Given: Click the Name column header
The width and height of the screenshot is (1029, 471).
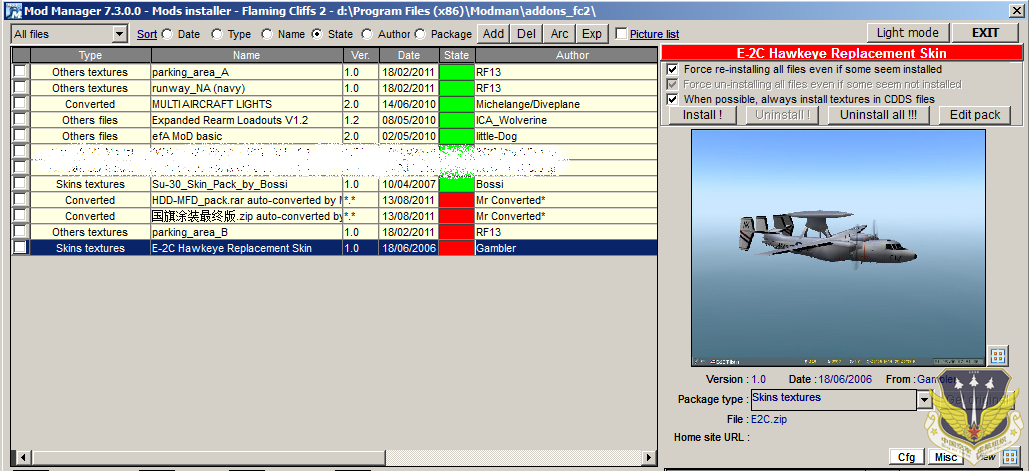Looking at the screenshot, I should point(247,55).
